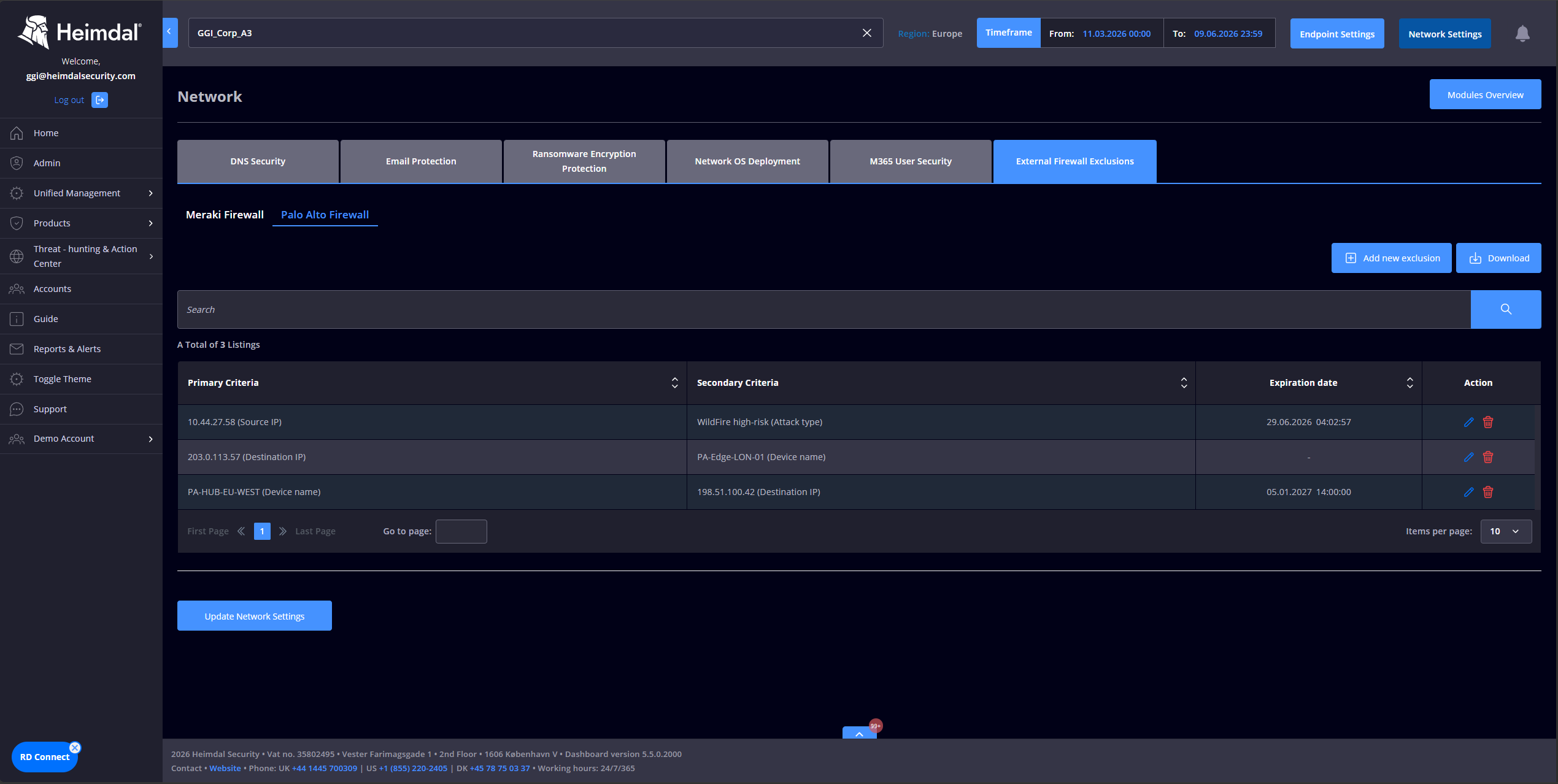This screenshot has height=784, width=1558.
Task: Click the Last Page link
Action: point(315,531)
